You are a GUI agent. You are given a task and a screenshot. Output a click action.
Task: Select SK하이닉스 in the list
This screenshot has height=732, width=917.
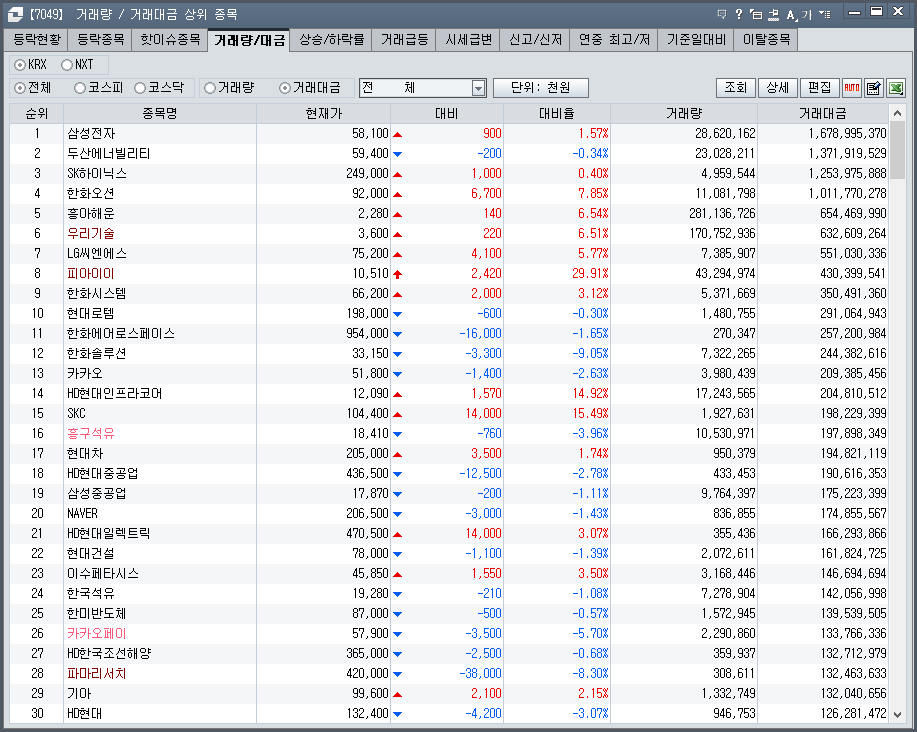click(x=96, y=174)
